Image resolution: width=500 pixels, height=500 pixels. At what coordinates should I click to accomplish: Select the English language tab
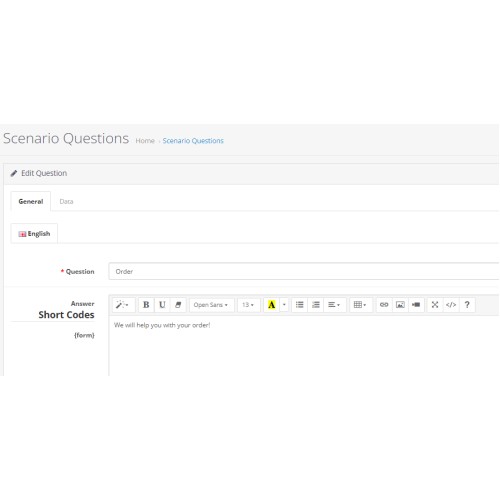pos(34,234)
